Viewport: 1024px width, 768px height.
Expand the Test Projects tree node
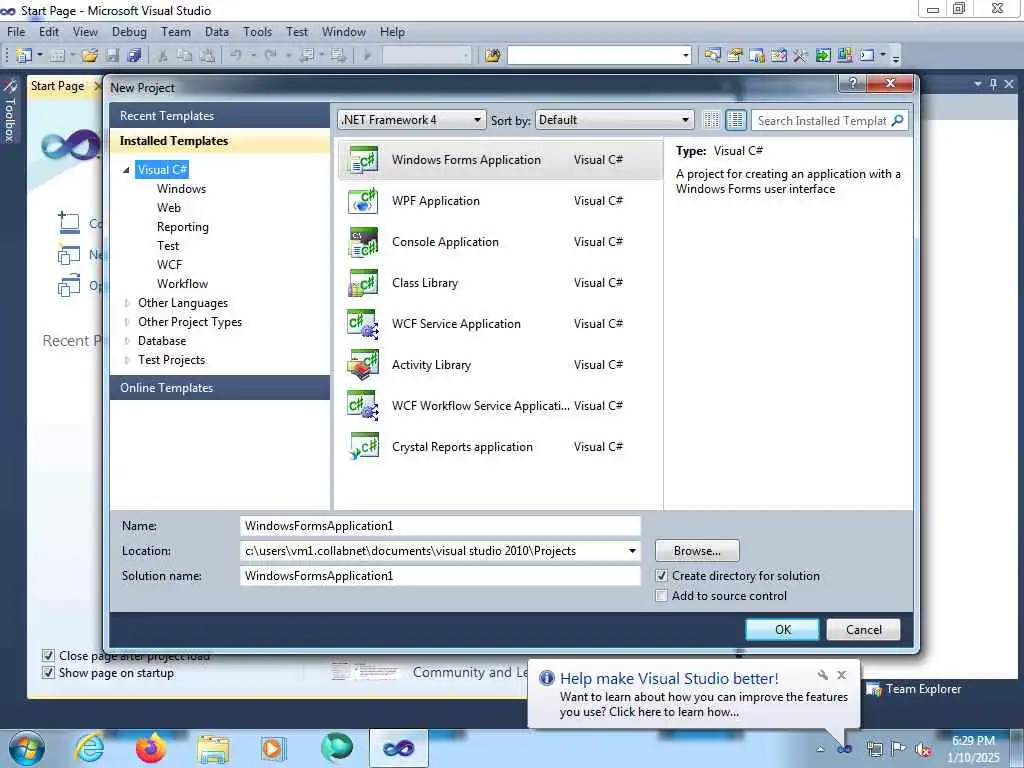[x=127, y=360]
